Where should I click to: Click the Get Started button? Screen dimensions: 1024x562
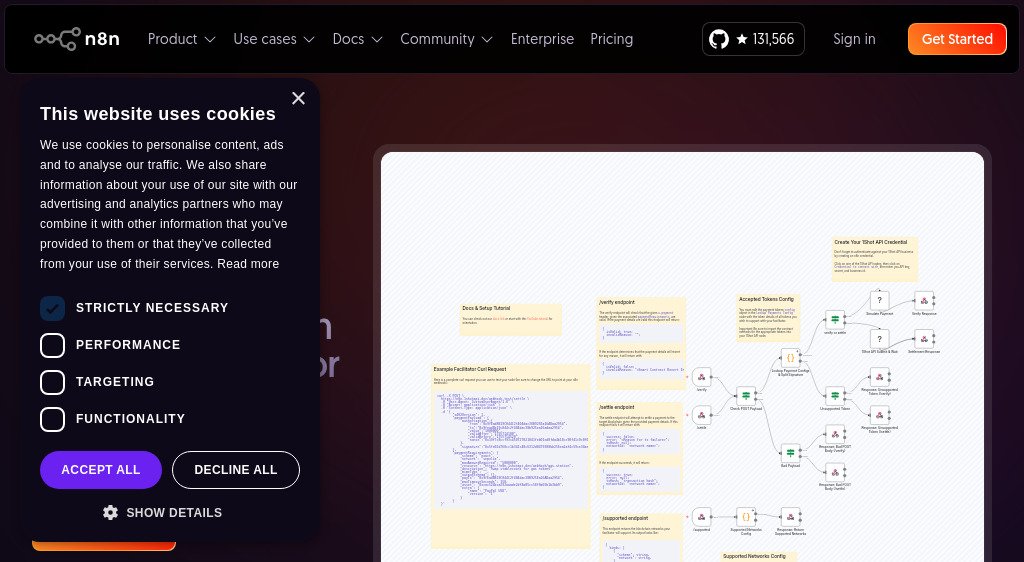(x=957, y=39)
